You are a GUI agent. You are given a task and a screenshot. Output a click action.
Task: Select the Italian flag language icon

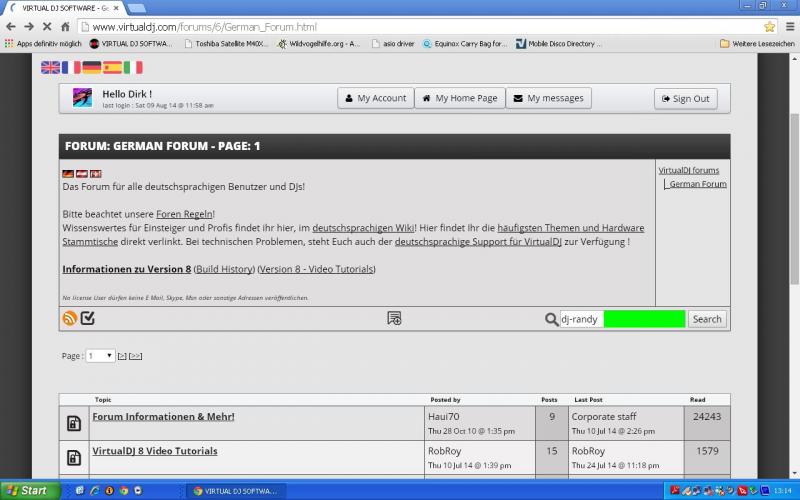133,67
